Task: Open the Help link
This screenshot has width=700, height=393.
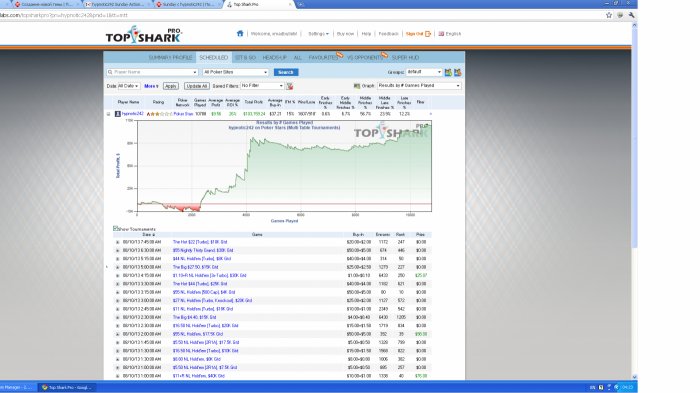Action: point(366,34)
